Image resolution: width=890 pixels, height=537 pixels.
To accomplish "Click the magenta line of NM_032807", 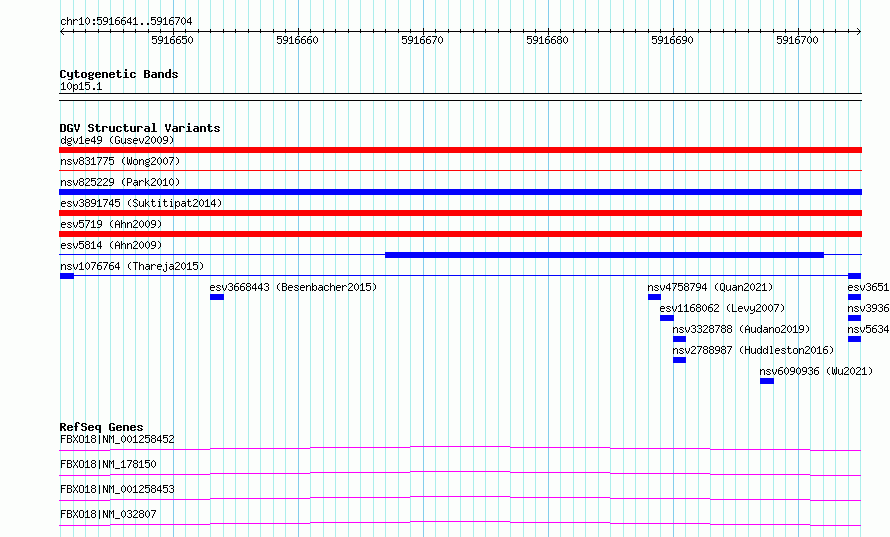I will point(460,523).
